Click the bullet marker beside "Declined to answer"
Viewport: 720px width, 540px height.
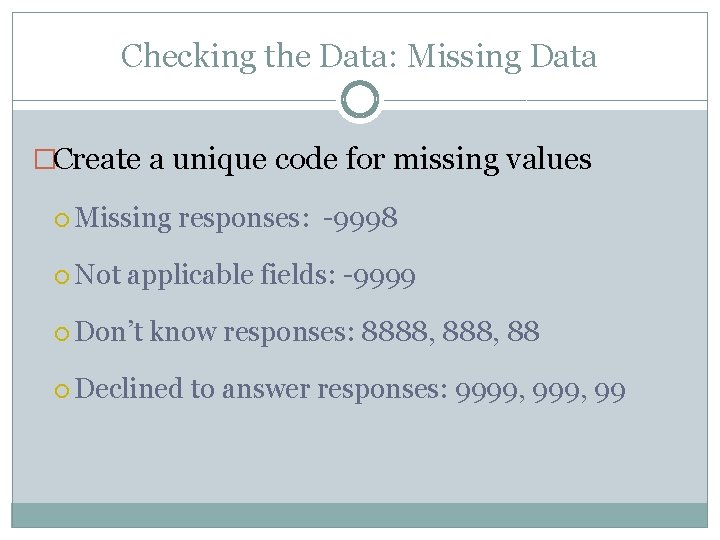pyautogui.click(x=64, y=390)
